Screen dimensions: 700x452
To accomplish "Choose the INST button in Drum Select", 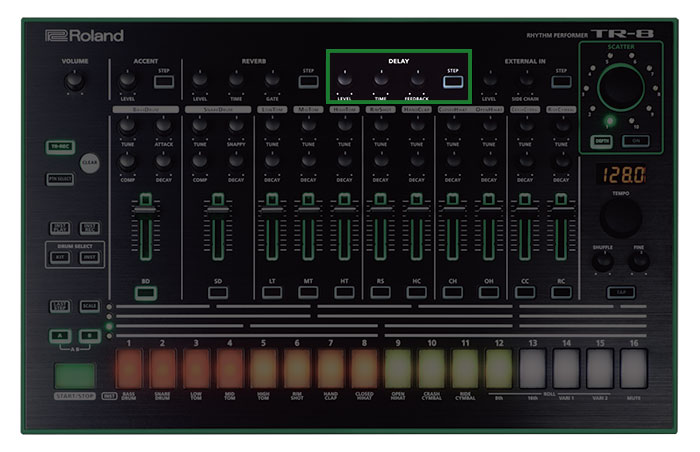I will click(x=90, y=257).
